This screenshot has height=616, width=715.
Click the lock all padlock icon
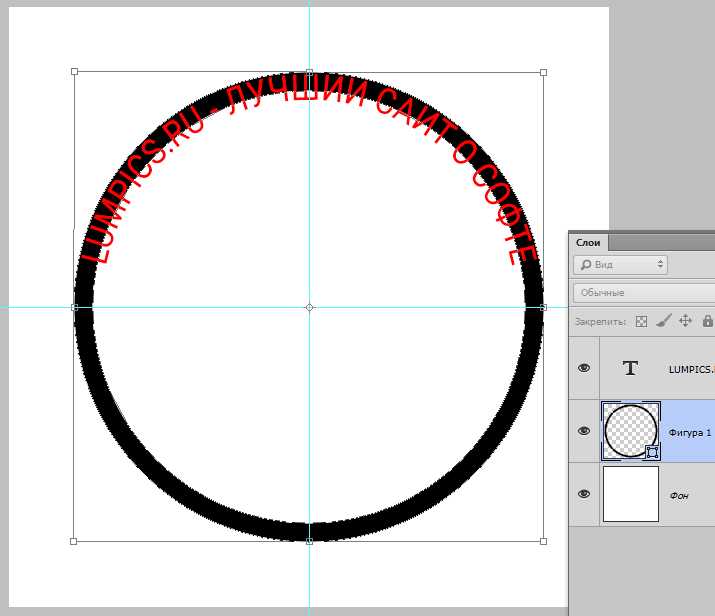(708, 321)
